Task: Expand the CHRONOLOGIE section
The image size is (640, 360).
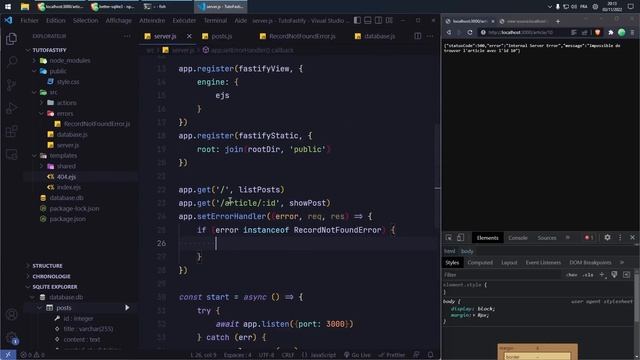Action: click(x=51, y=276)
